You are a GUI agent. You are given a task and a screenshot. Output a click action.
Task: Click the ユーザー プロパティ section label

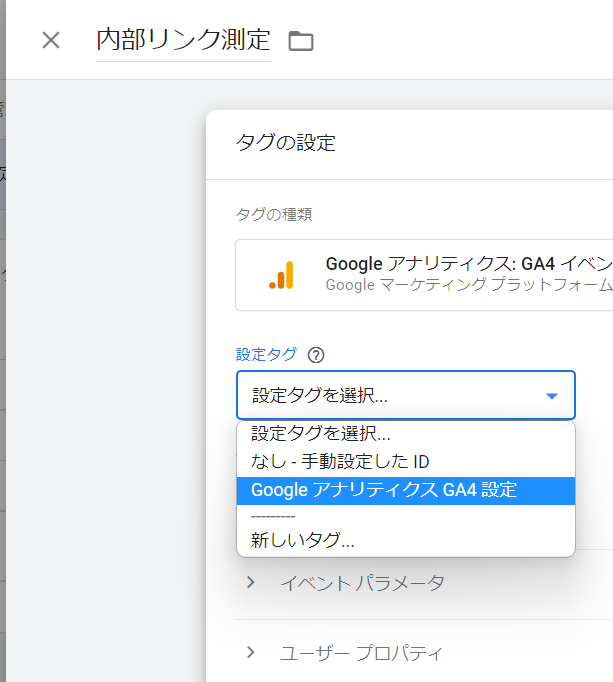(361, 653)
